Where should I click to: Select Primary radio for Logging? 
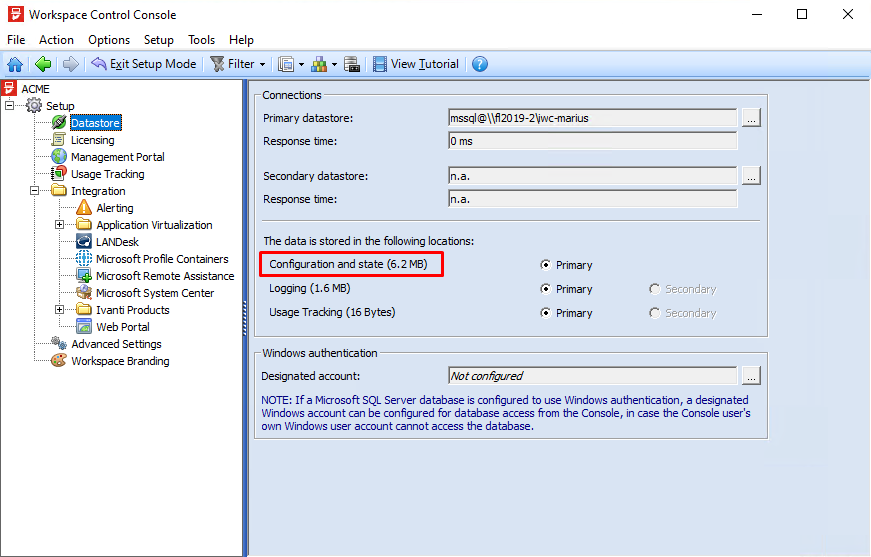[545, 289]
